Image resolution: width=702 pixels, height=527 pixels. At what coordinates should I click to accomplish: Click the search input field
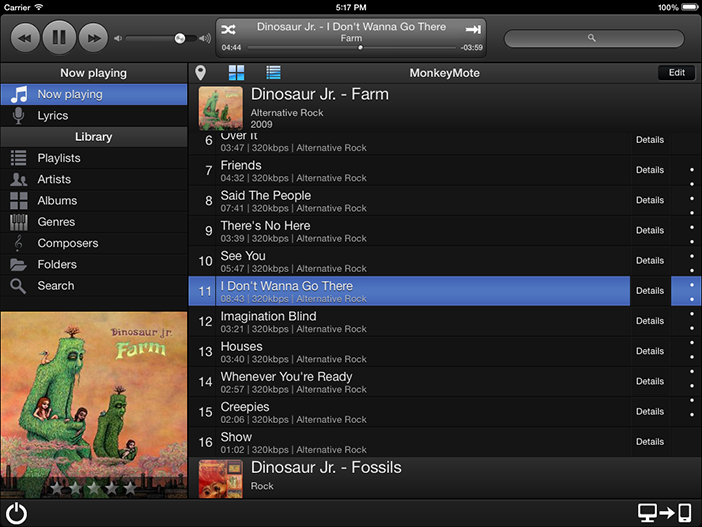click(x=593, y=38)
